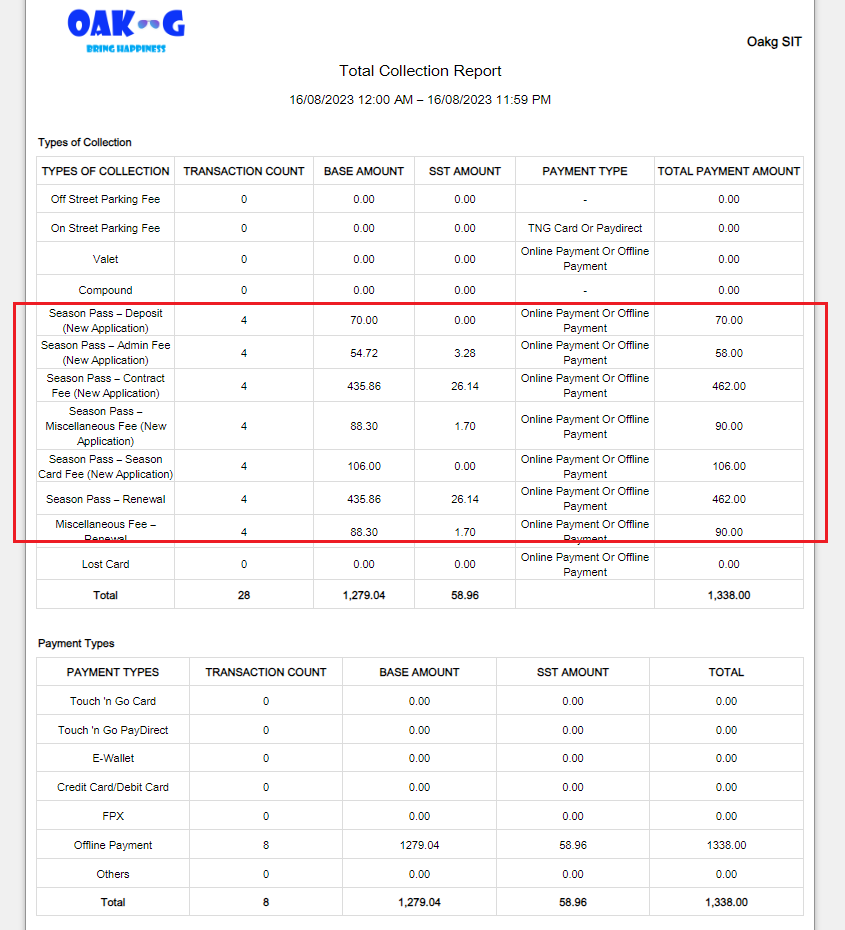Viewport: 845px width, 930px height.
Task: Click base amount 435.86 in Contract Fee row
Action: coord(364,386)
